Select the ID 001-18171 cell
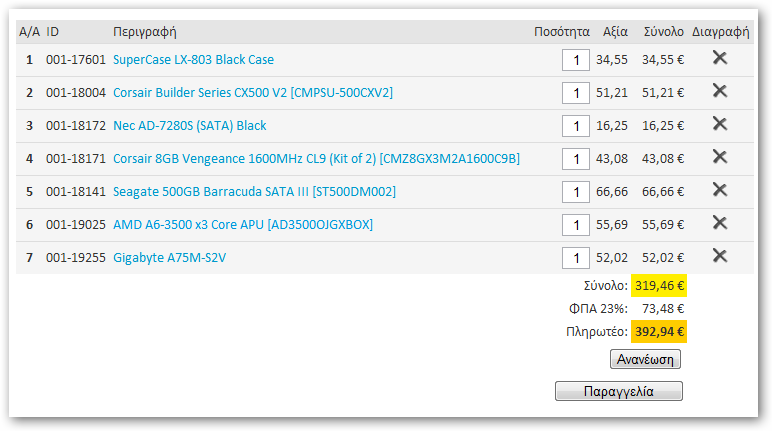The height and width of the screenshot is (431, 772). [x=76, y=159]
